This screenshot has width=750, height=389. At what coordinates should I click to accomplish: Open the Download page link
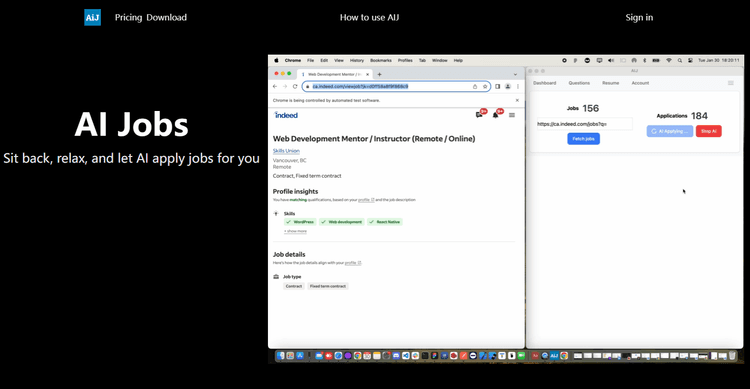(x=166, y=17)
